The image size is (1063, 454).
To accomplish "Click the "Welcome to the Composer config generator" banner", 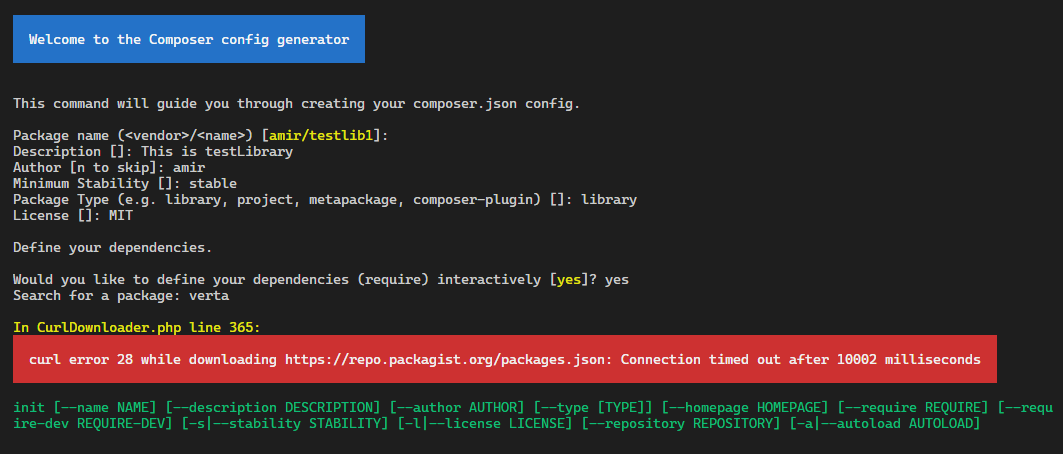I will (x=188, y=39).
